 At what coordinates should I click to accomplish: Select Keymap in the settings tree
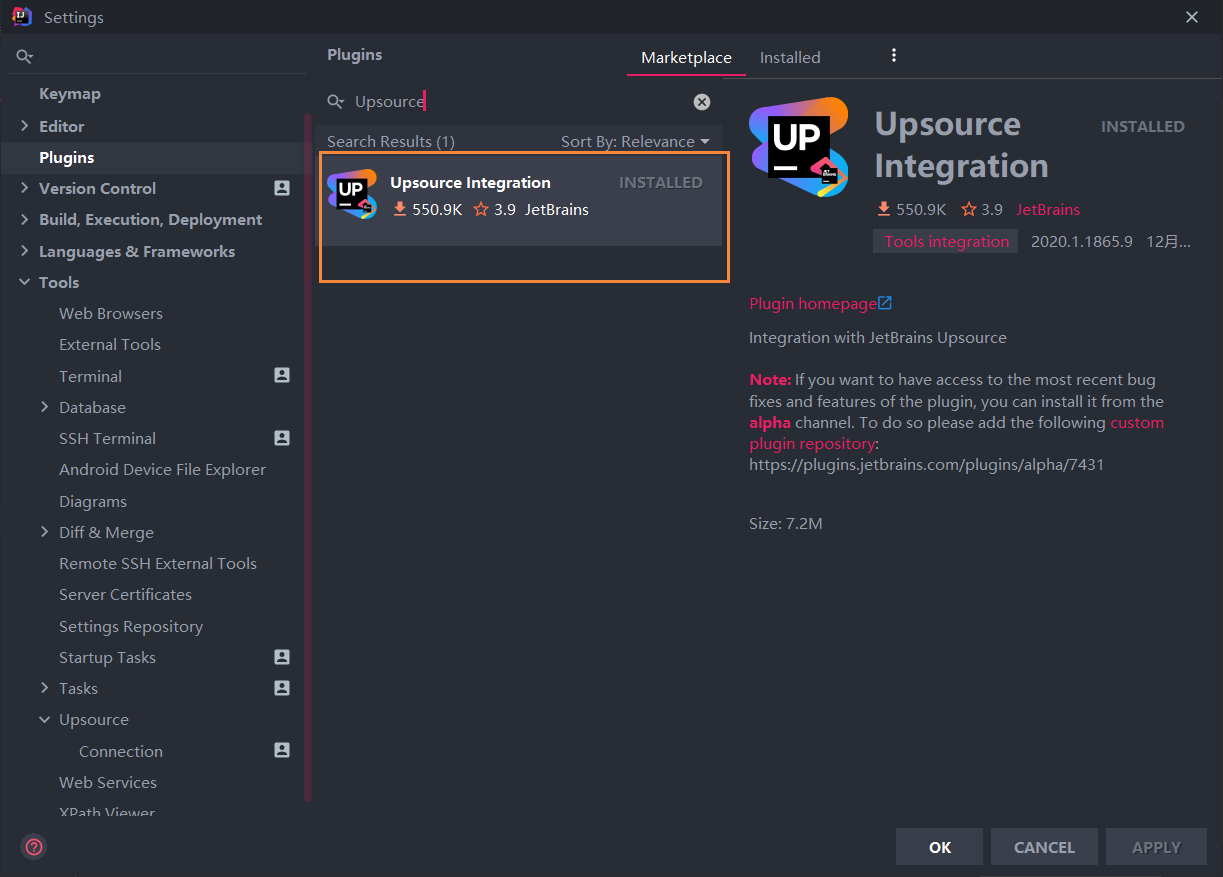coord(70,94)
